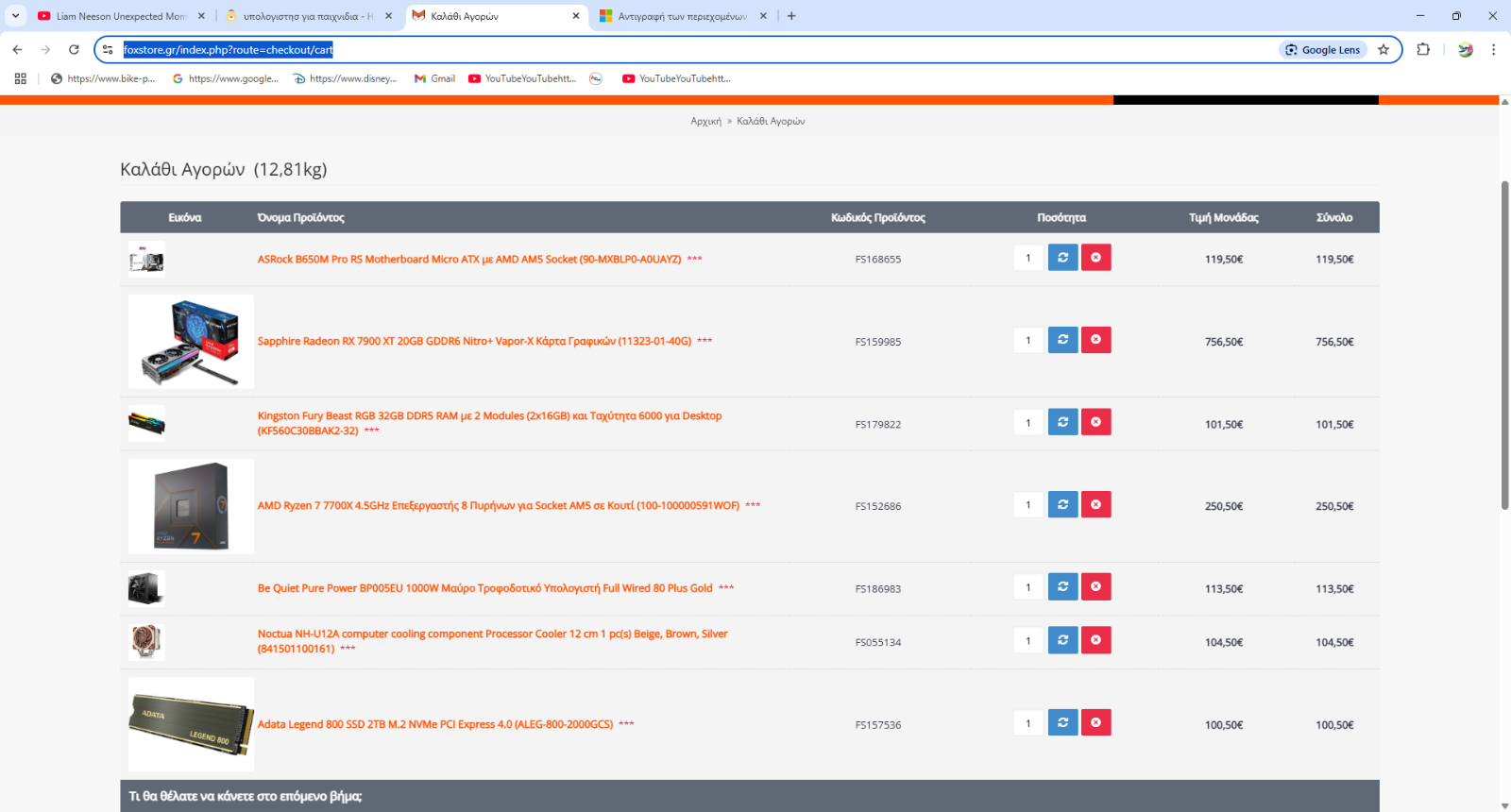Image resolution: width=1511 pixels, height=812 pixels.
Task: Switch to υπολογιστης για παιχνιδια tab
Action: (x=308, y=15)
